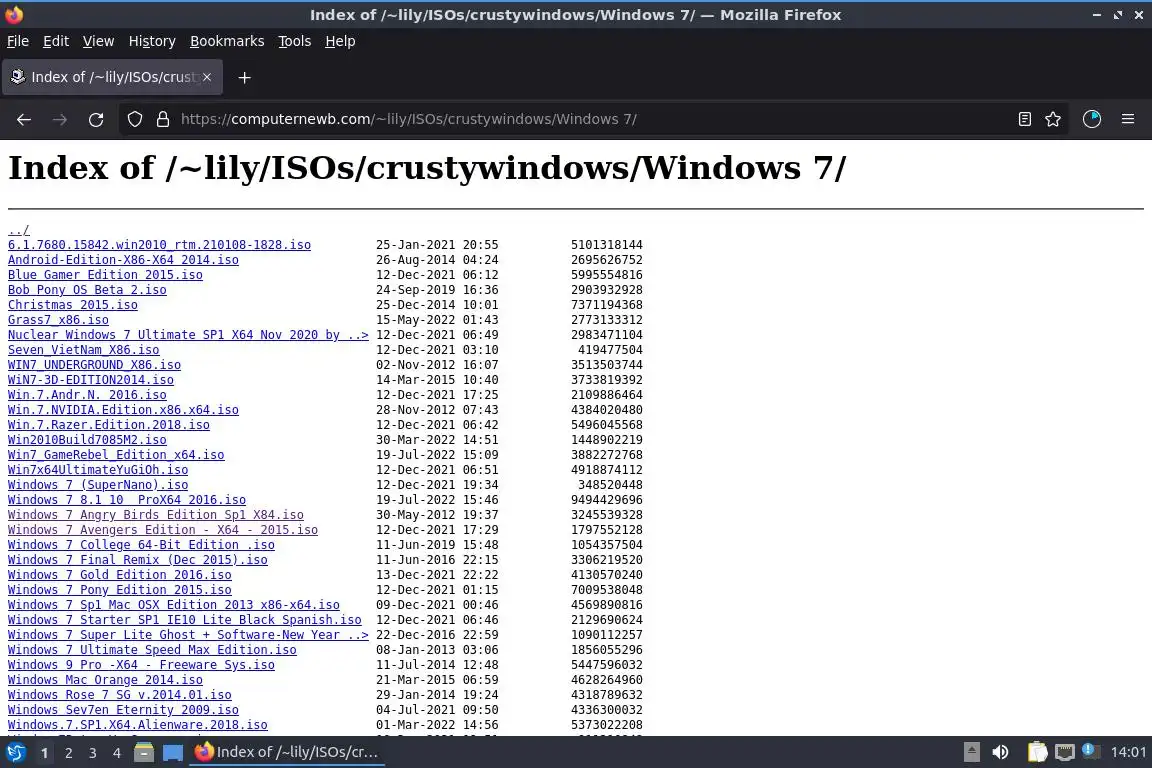Open the Firefox hamburger application menu
The width and height of the screenshot is (1152, 768).
point(1128,119)
